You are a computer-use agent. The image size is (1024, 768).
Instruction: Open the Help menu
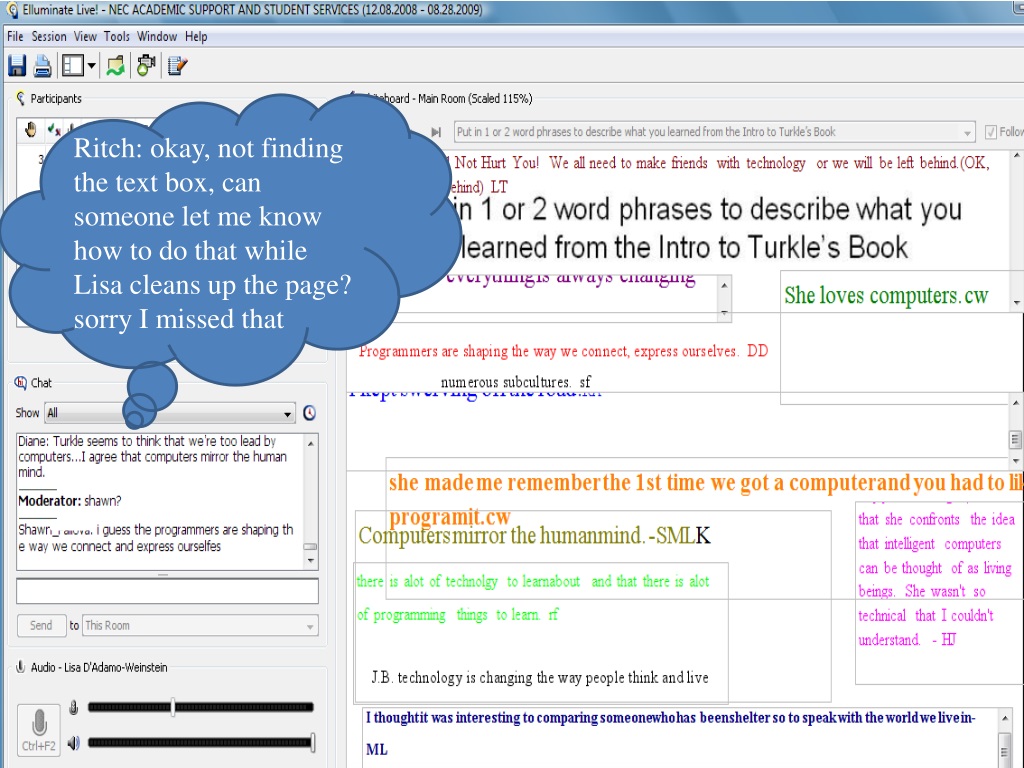coord(196,37)
